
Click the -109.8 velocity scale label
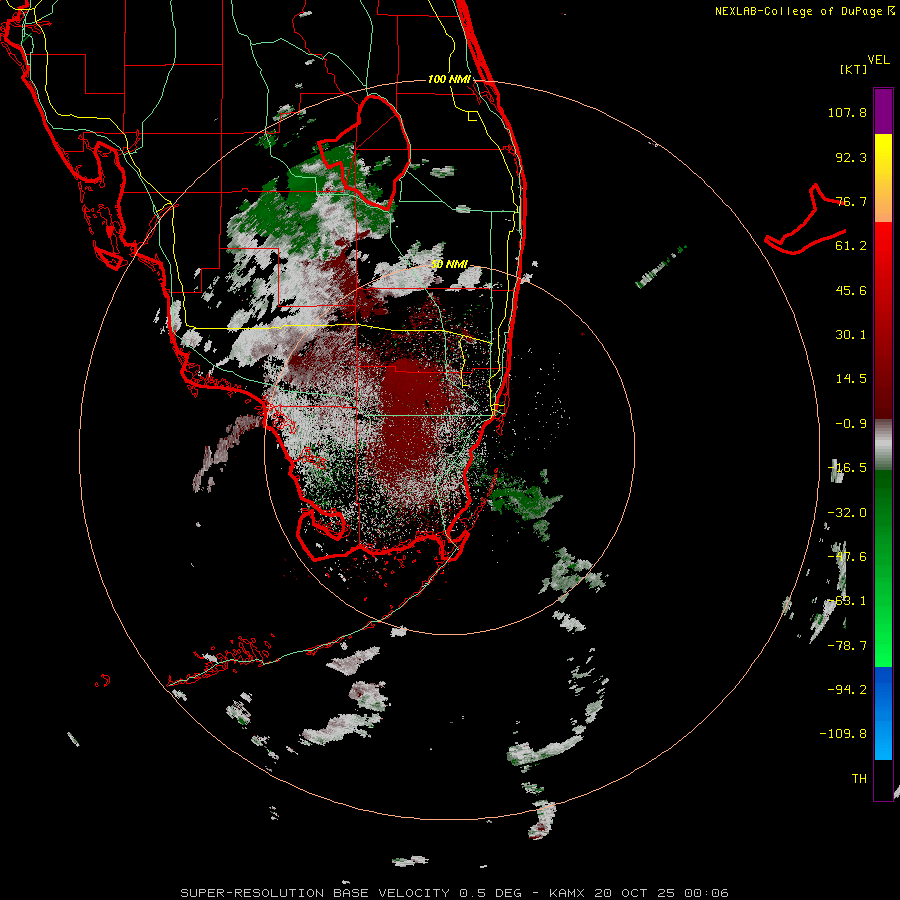point(843,734)
